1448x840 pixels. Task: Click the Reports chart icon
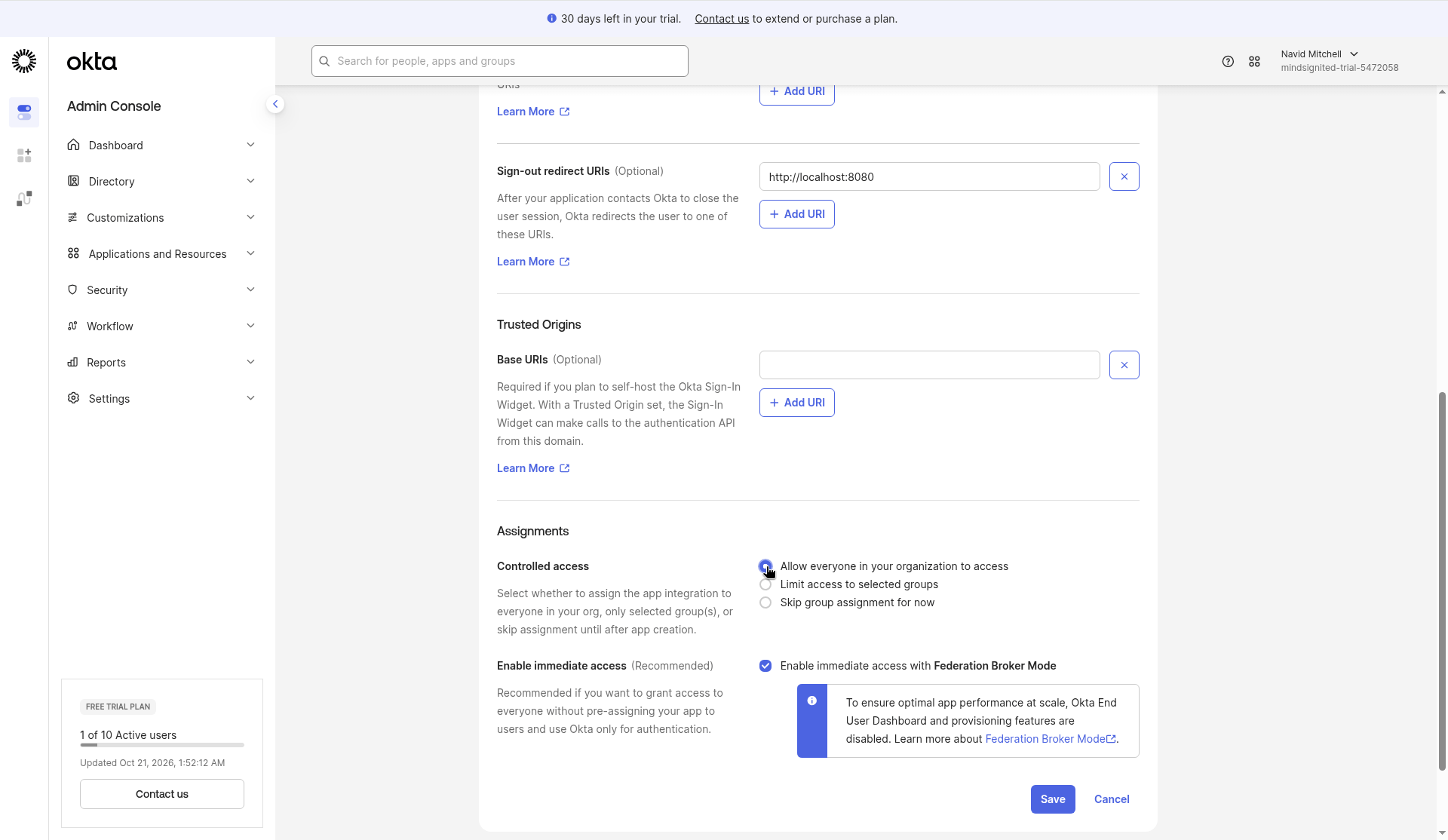point(72,362)
